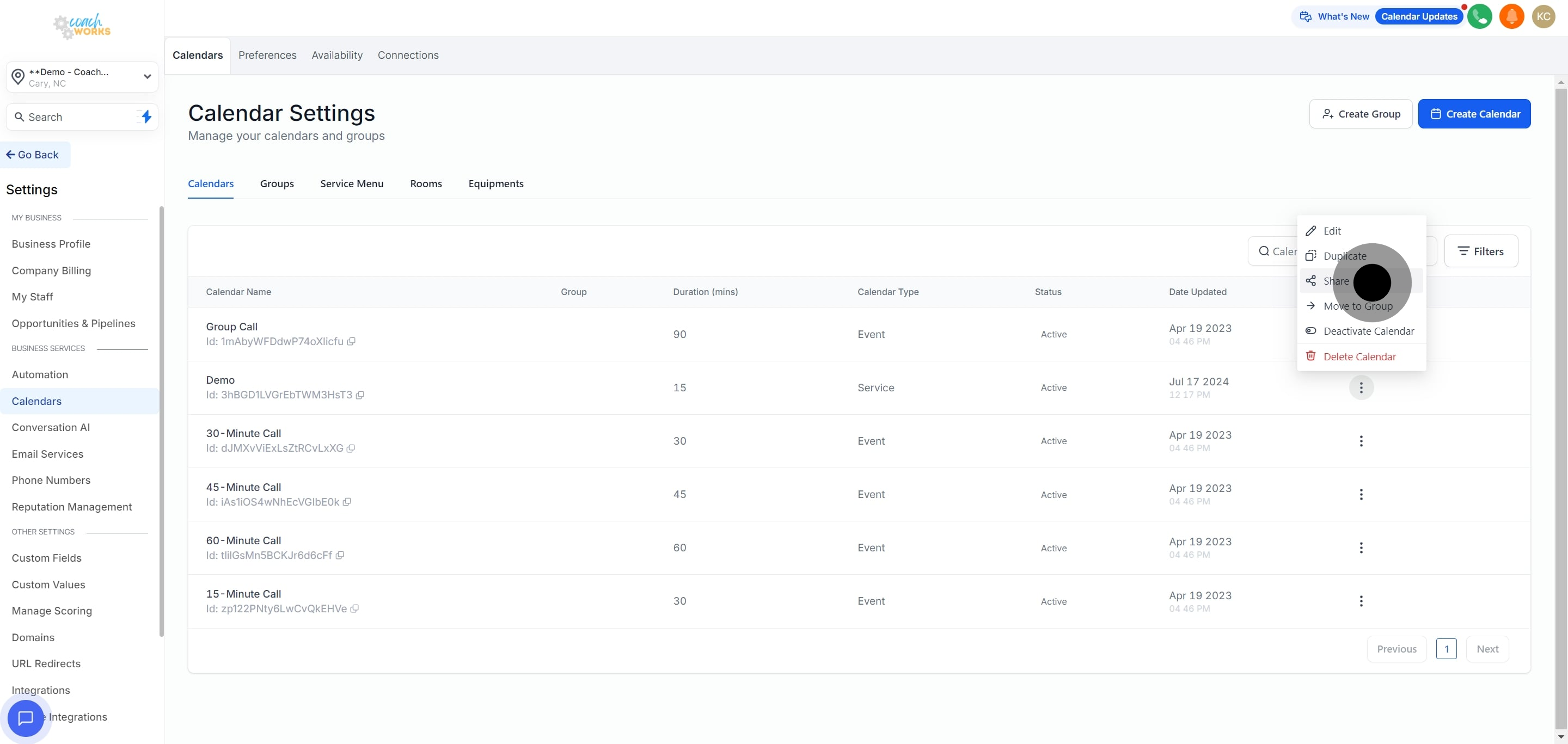Open the chat widget bubble

pyautogui.click(x=26, y=718)
